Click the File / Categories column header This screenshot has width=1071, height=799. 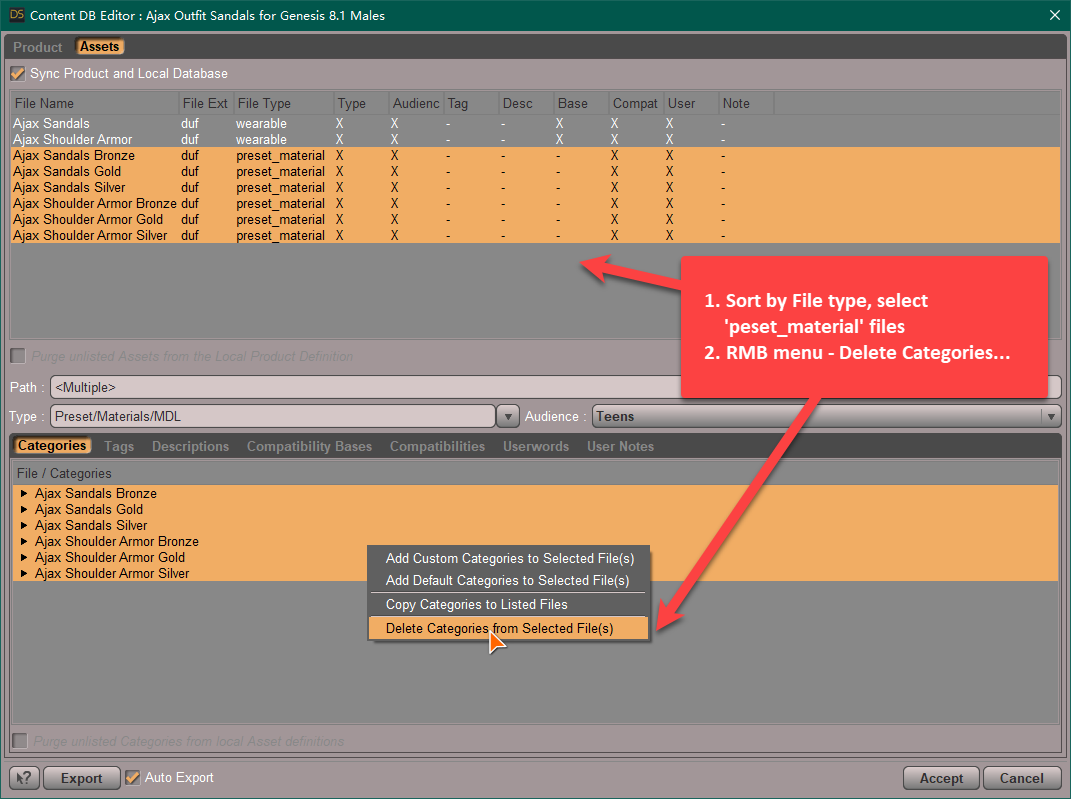535,473
